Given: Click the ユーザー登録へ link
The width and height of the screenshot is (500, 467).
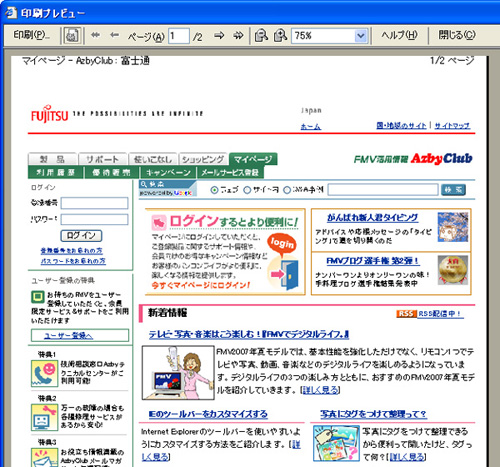Looking at the screenshot, I should click(x=69, y=336).
